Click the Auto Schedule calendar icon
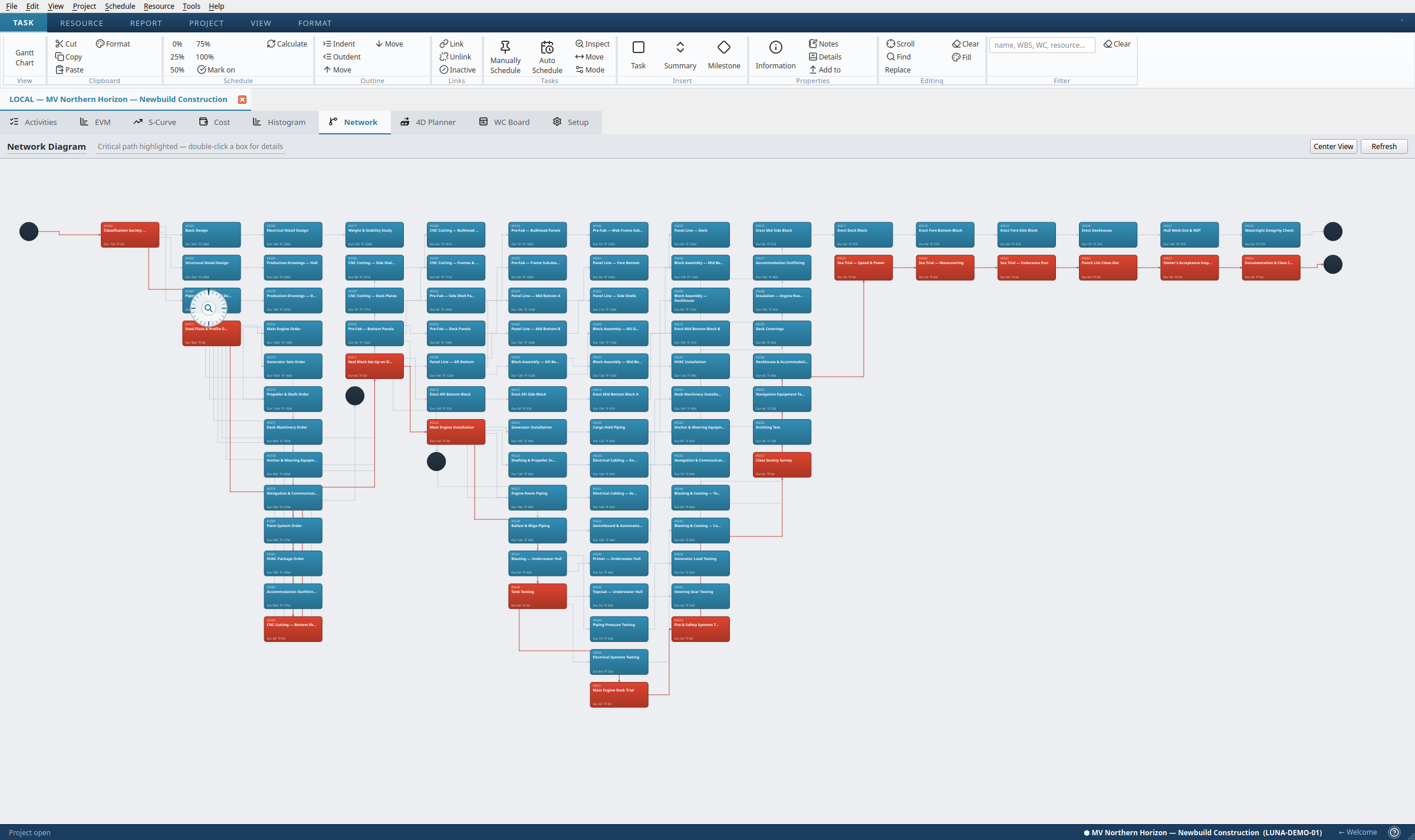This screenshot has width=1415, height=840. [x=547, y=47]
